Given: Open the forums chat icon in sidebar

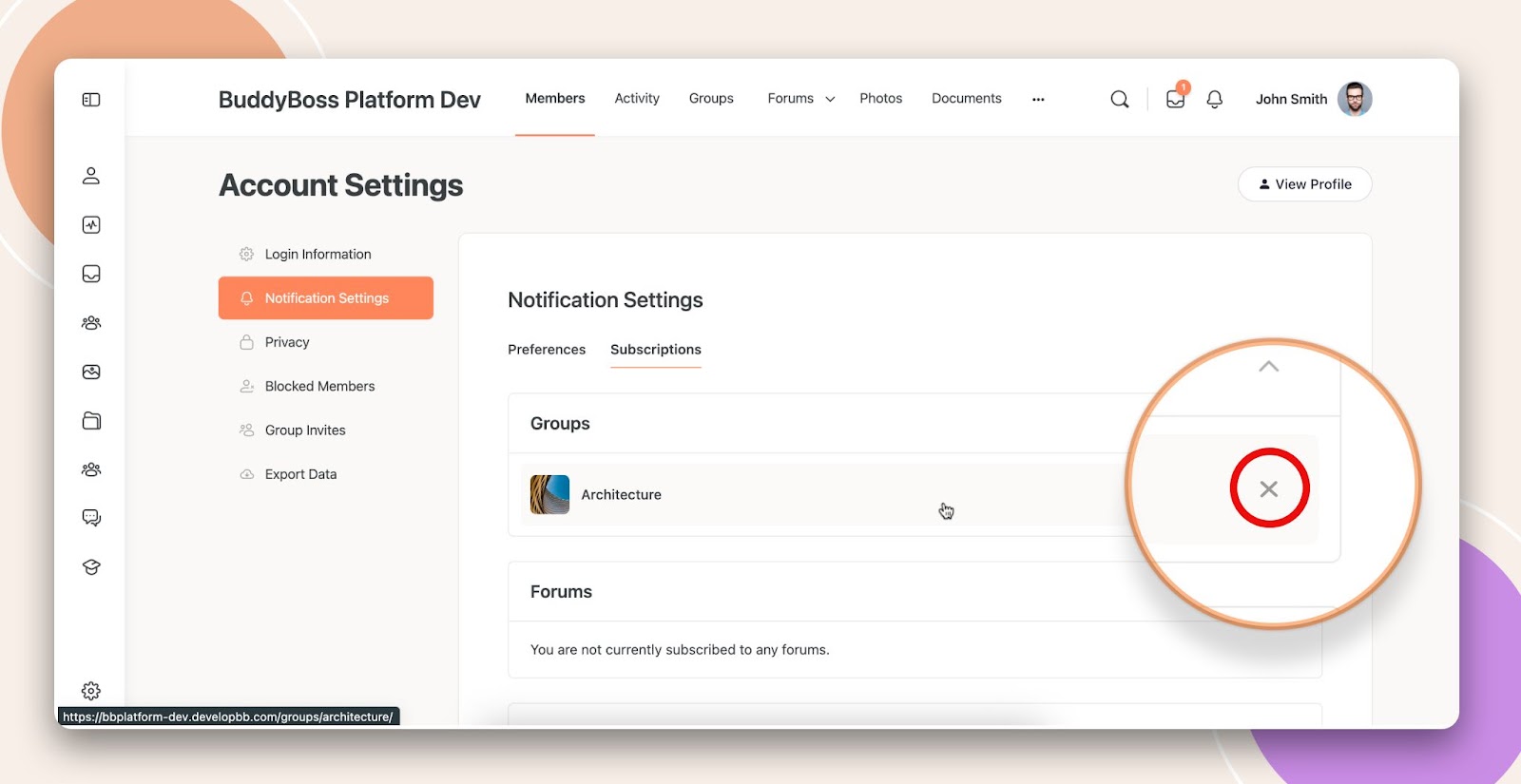Looking at the screenshot, I should click(91, 518).
